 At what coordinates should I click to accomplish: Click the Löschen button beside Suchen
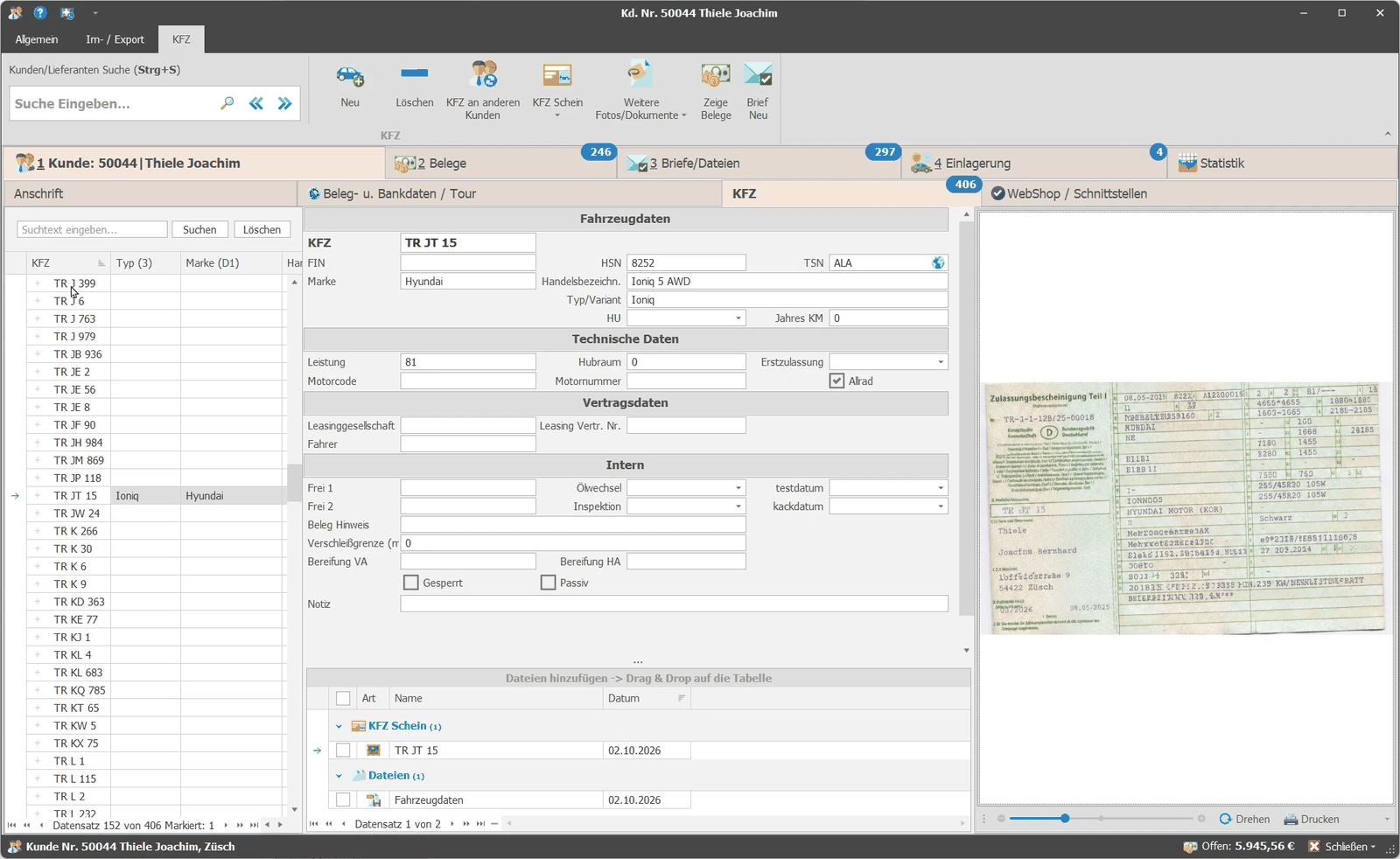(262, 230)
